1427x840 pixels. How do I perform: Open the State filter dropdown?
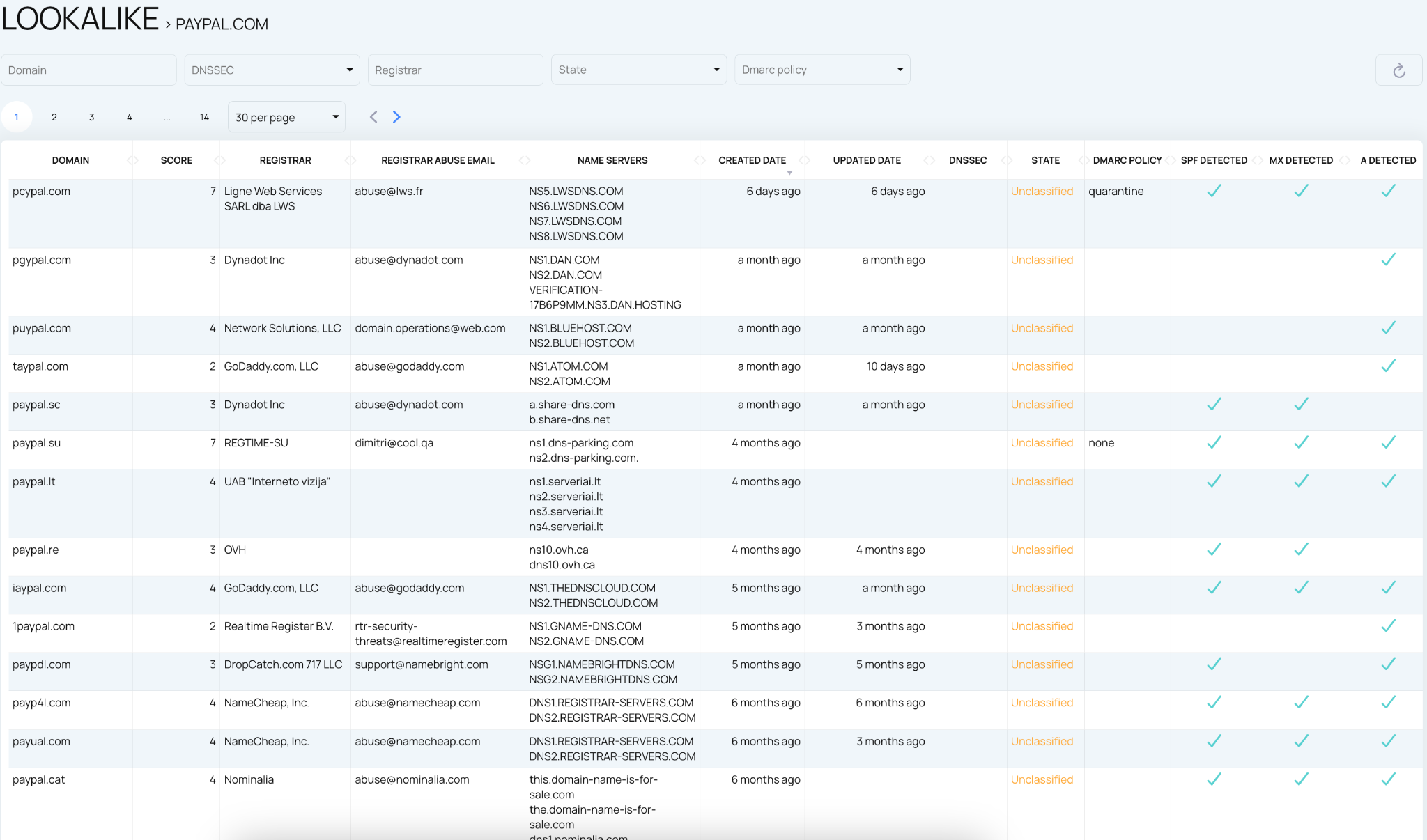click(639, 70)
